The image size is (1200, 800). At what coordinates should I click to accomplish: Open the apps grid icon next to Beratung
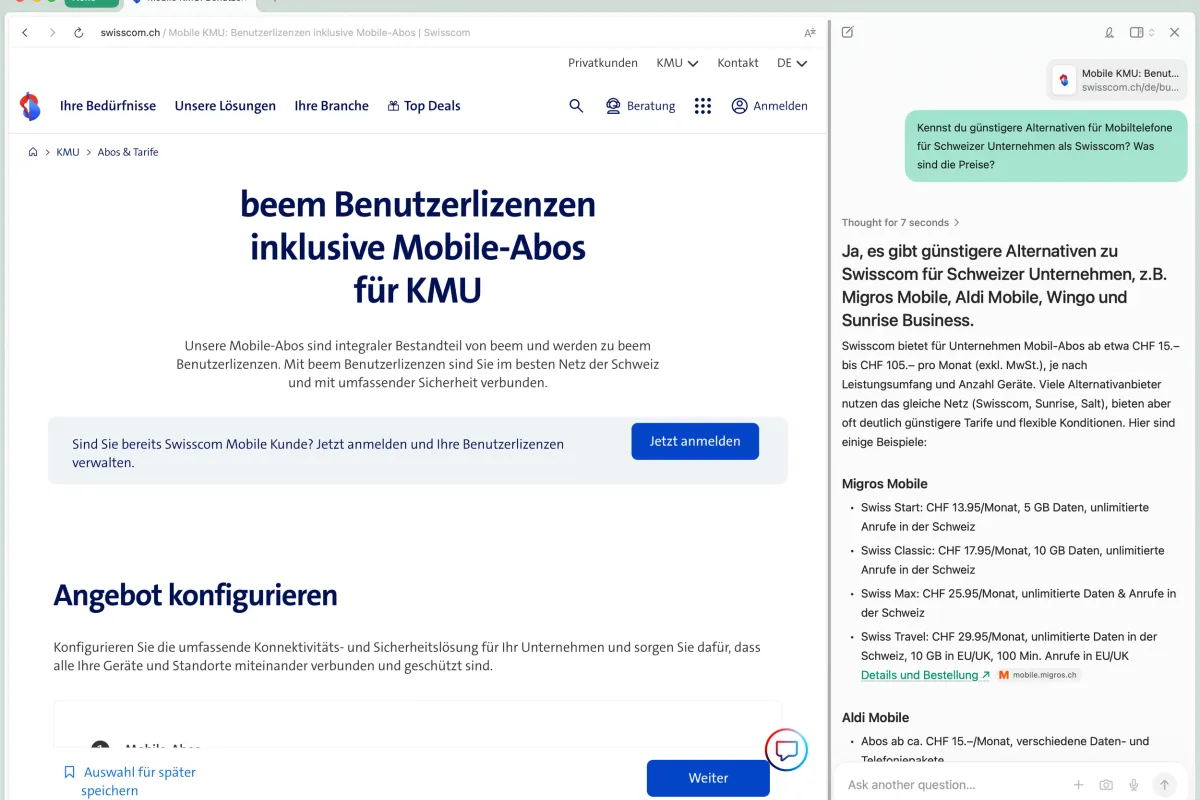702,105
